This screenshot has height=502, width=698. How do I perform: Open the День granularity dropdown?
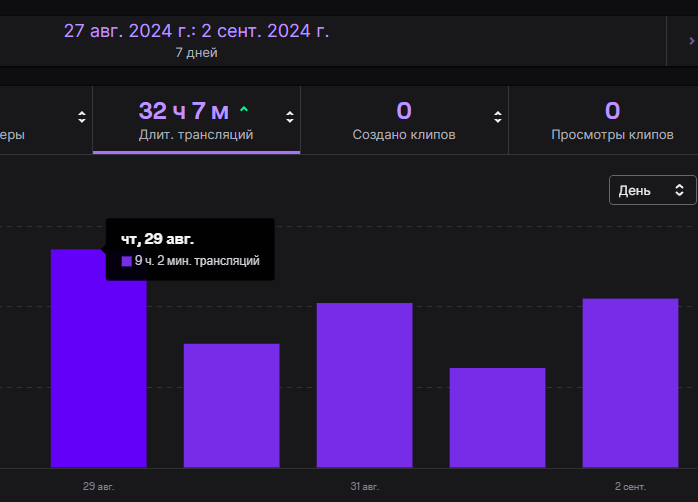click(652, 190)
